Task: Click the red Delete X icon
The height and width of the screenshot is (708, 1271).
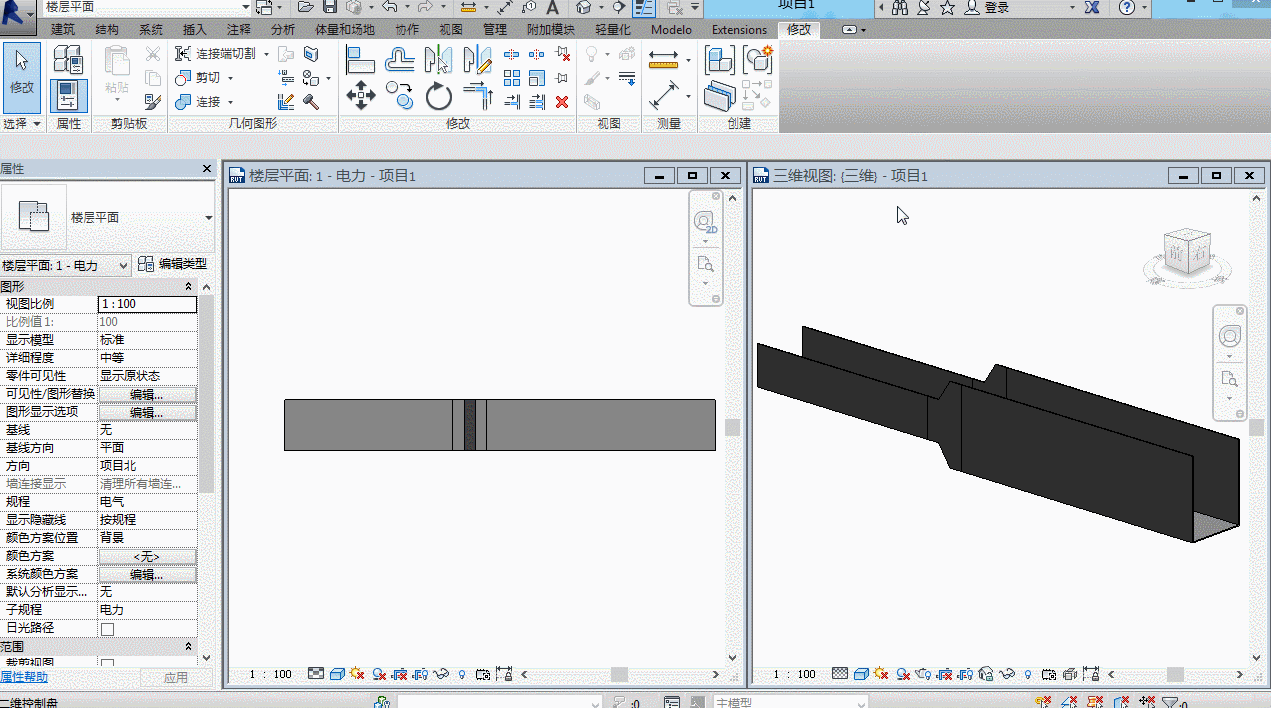Action: 562,101
